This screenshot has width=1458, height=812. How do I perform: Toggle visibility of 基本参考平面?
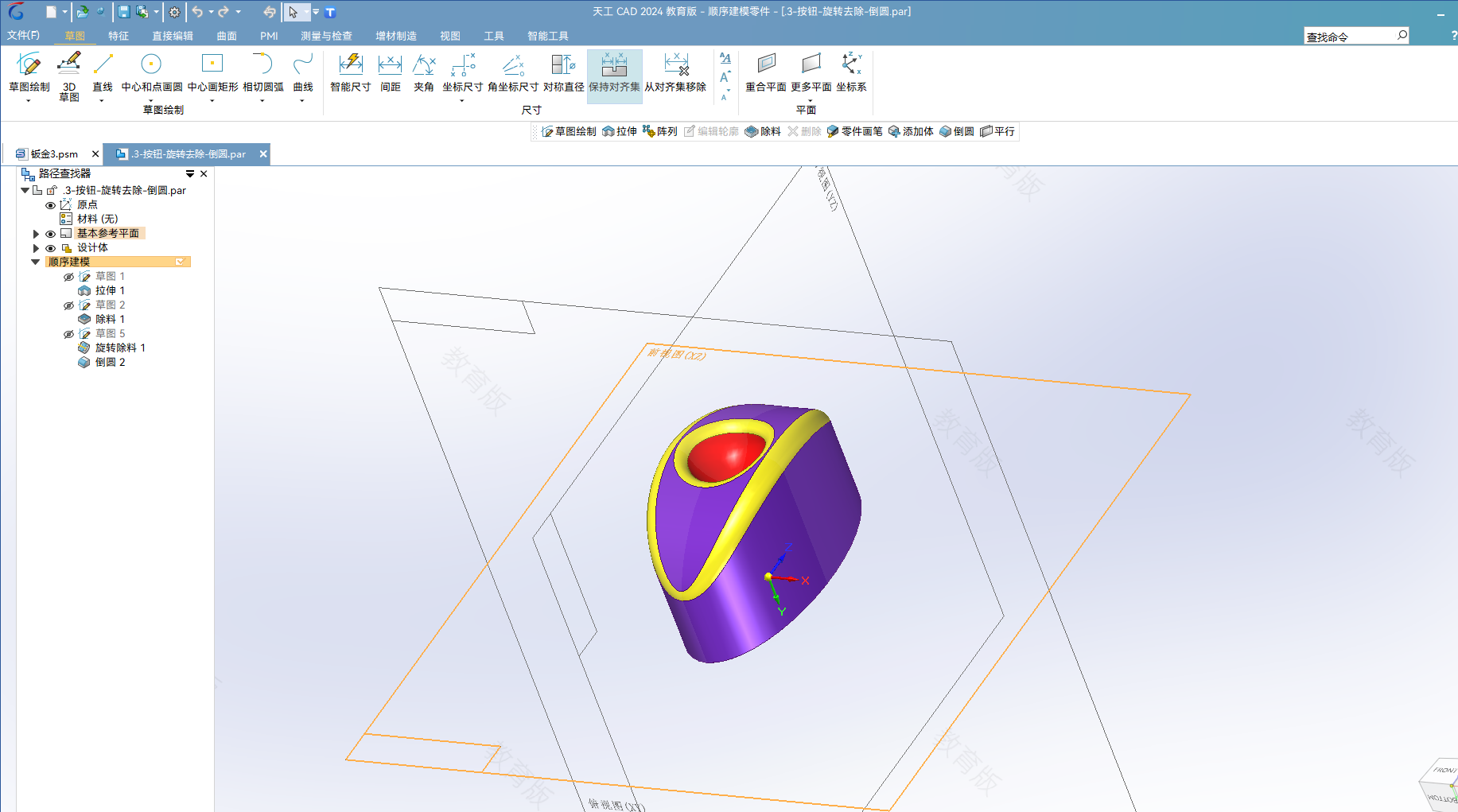tap(50, 234)
